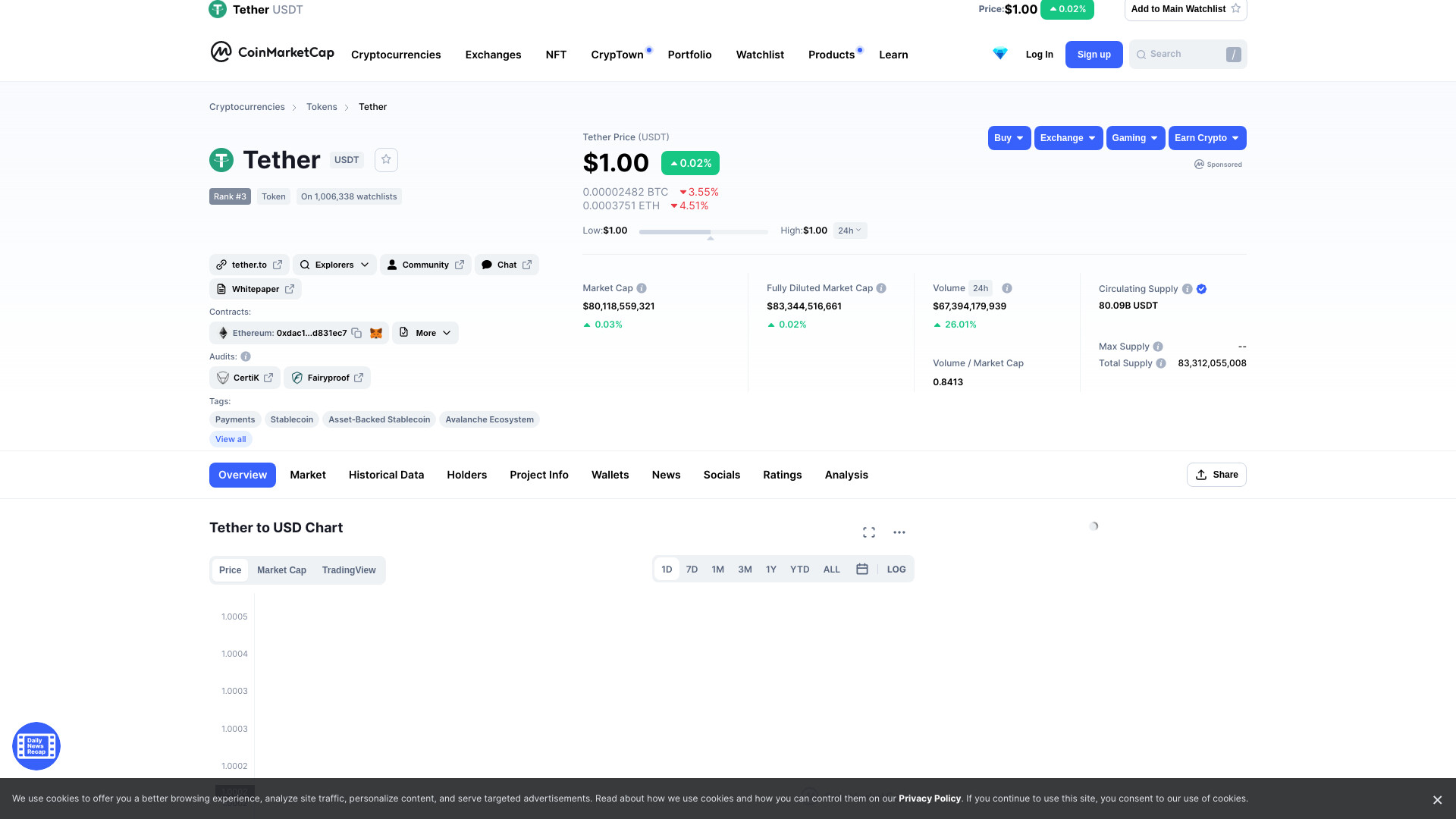
Task: Open the Buy dropdown
Action: [x=1009, y=138]
